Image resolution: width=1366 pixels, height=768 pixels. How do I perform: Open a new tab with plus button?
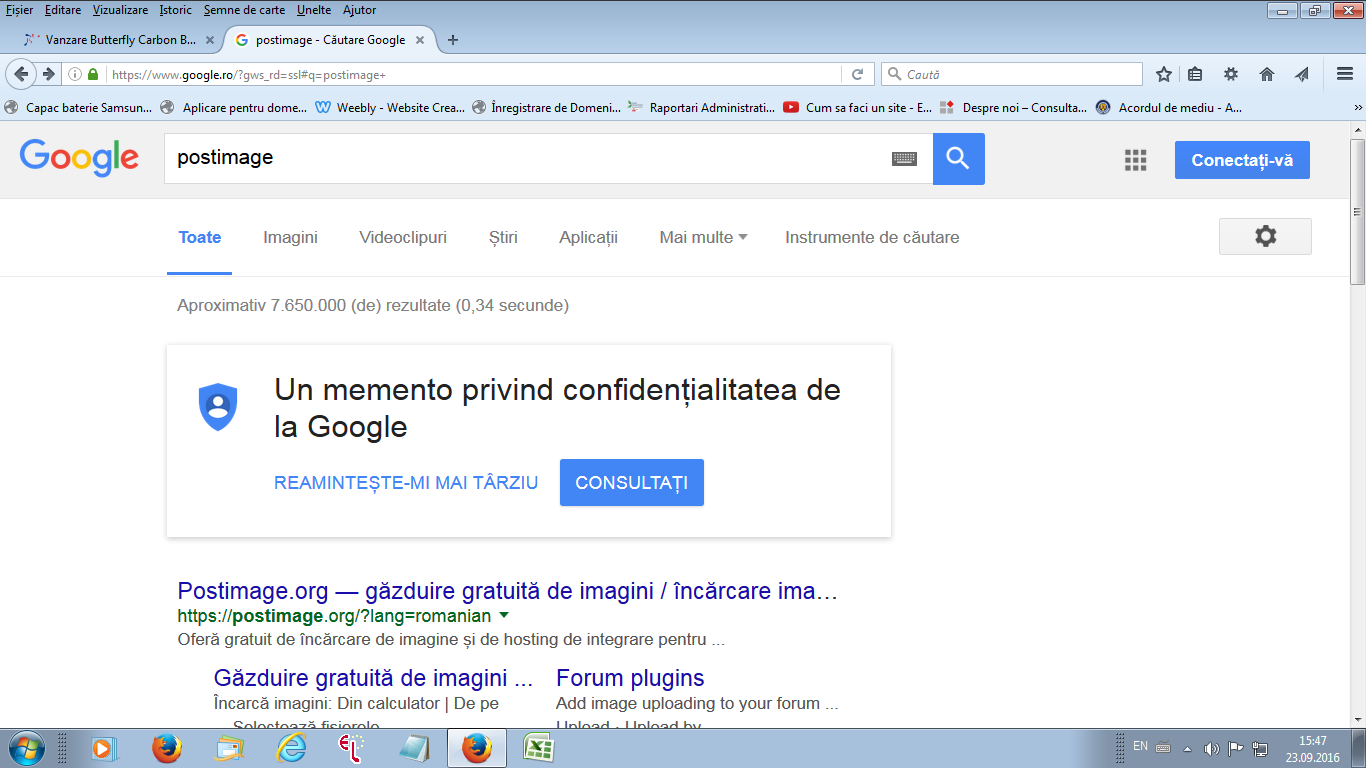click(x=453, y=40)
